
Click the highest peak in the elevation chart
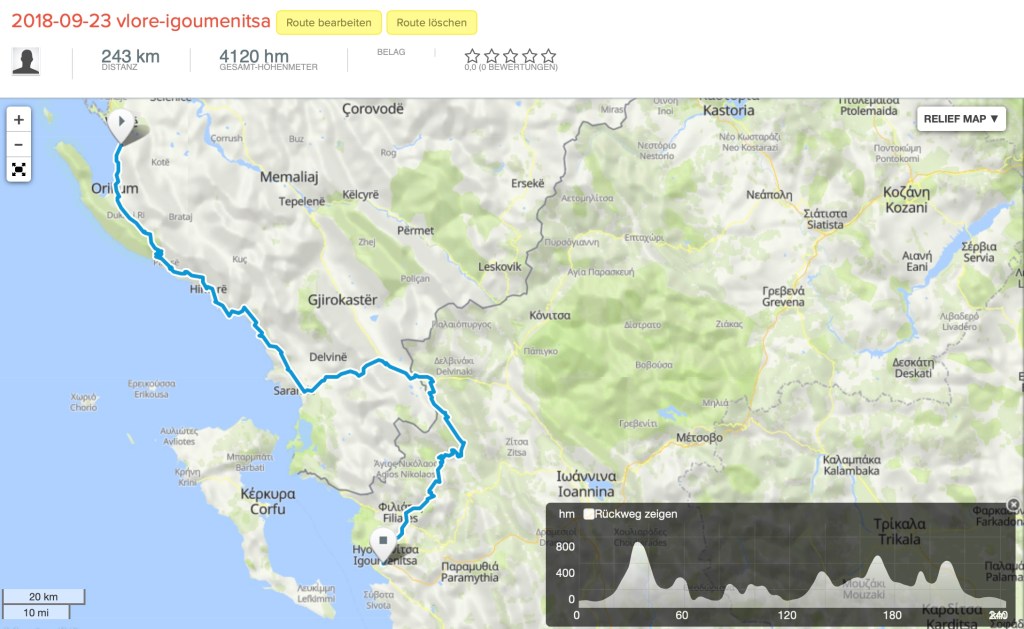pyautogui.click(x=637, y=546)
